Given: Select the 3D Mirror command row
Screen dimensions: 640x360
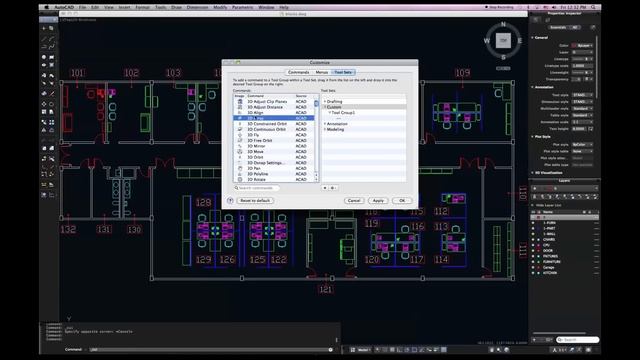Looking at the screenshot, I should click(274, 146).
